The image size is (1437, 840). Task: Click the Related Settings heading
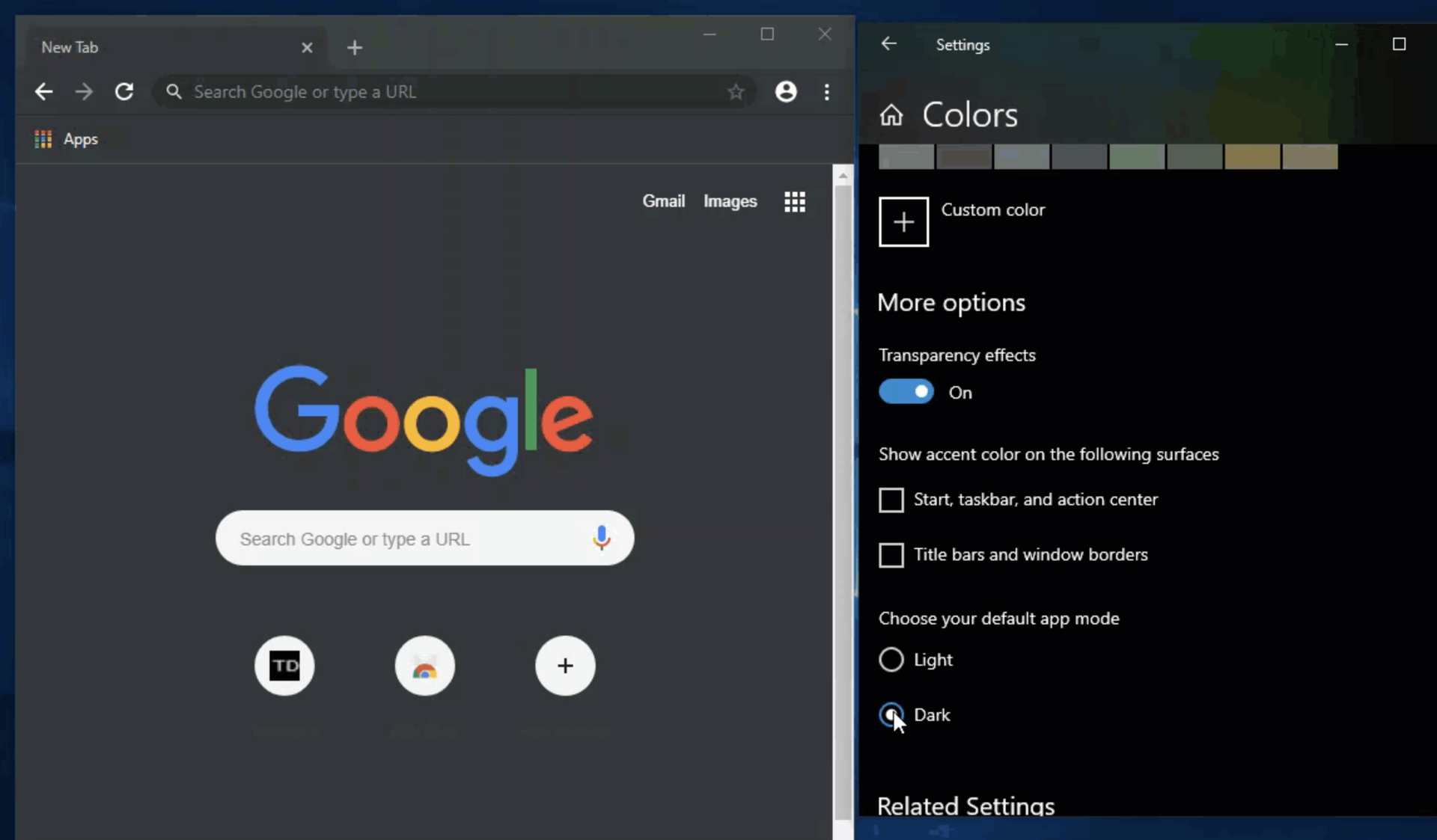point(965,806)
